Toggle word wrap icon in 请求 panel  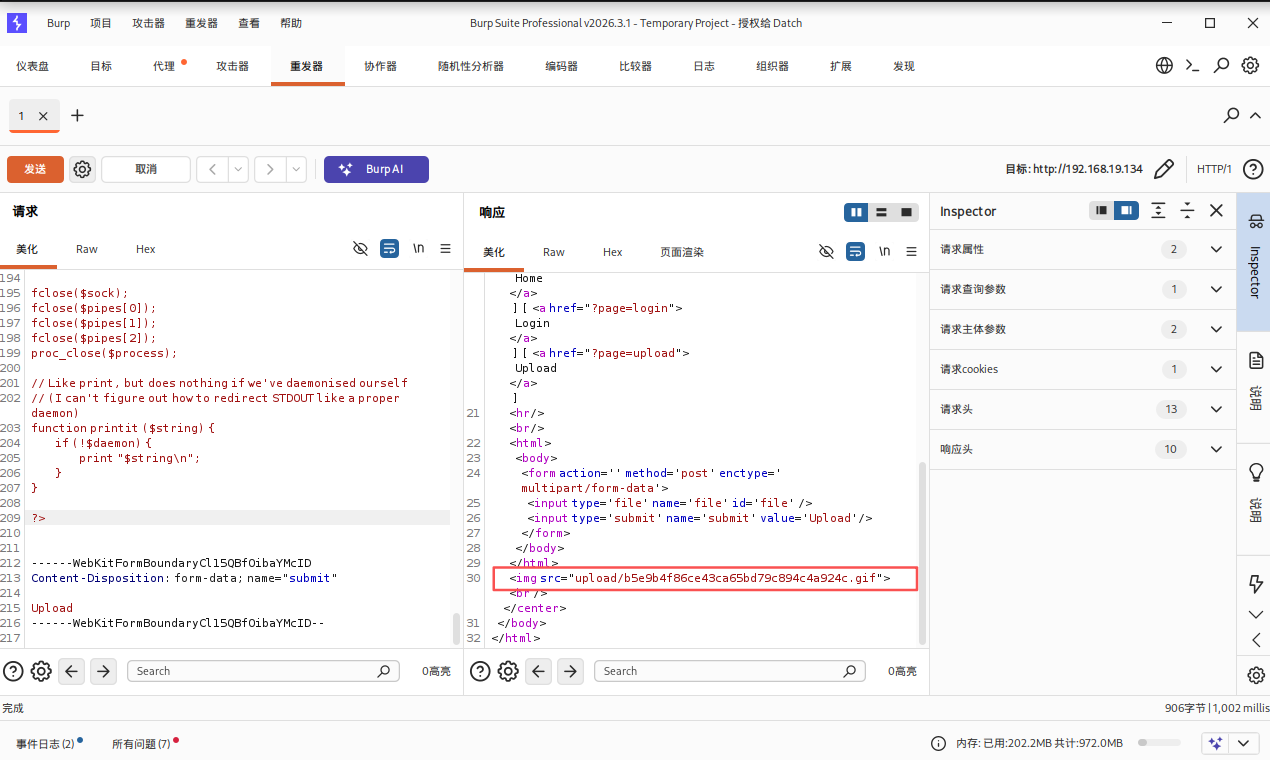coord(390,249)
